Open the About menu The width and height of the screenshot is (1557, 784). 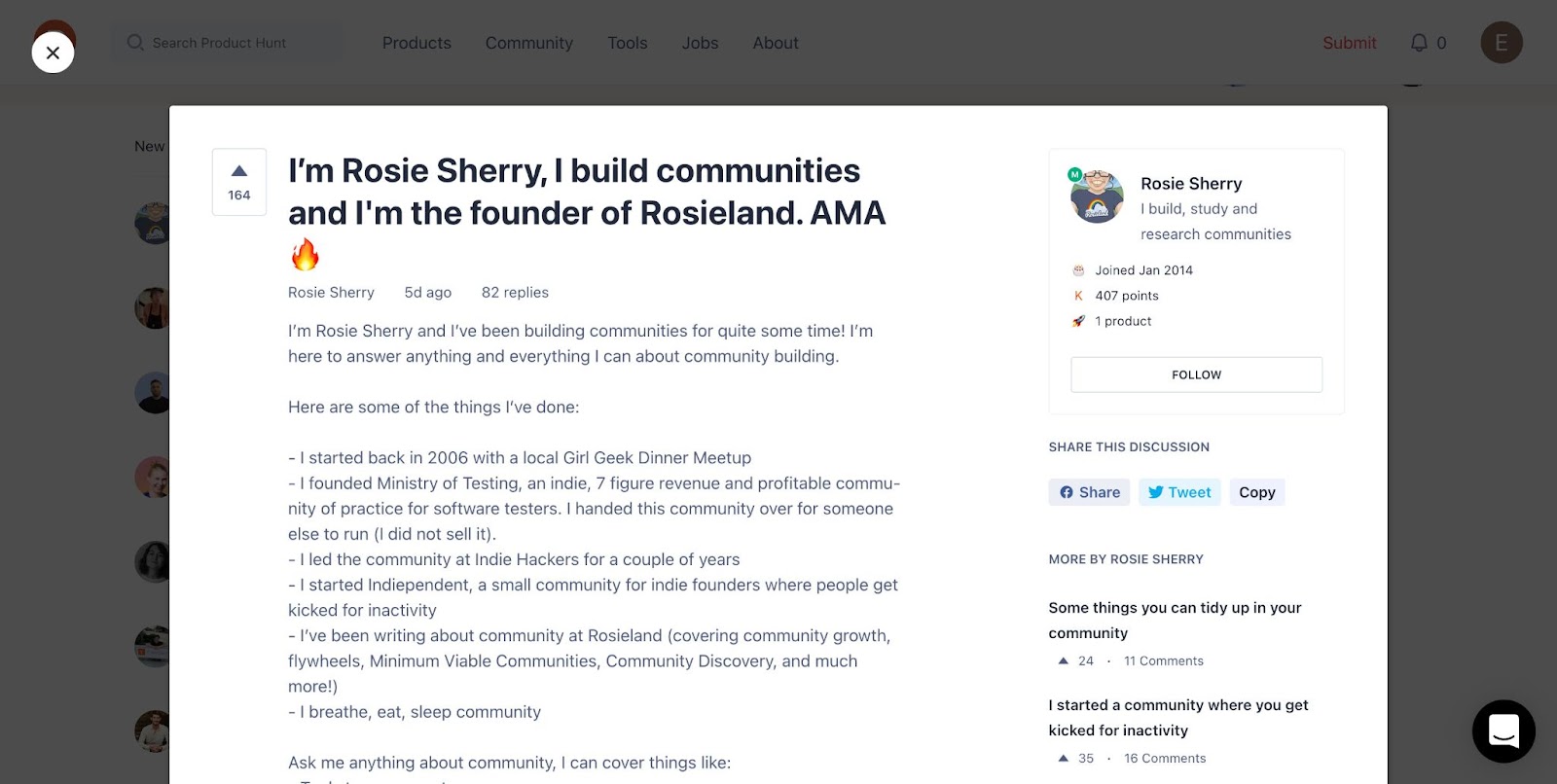coord(776,43)
